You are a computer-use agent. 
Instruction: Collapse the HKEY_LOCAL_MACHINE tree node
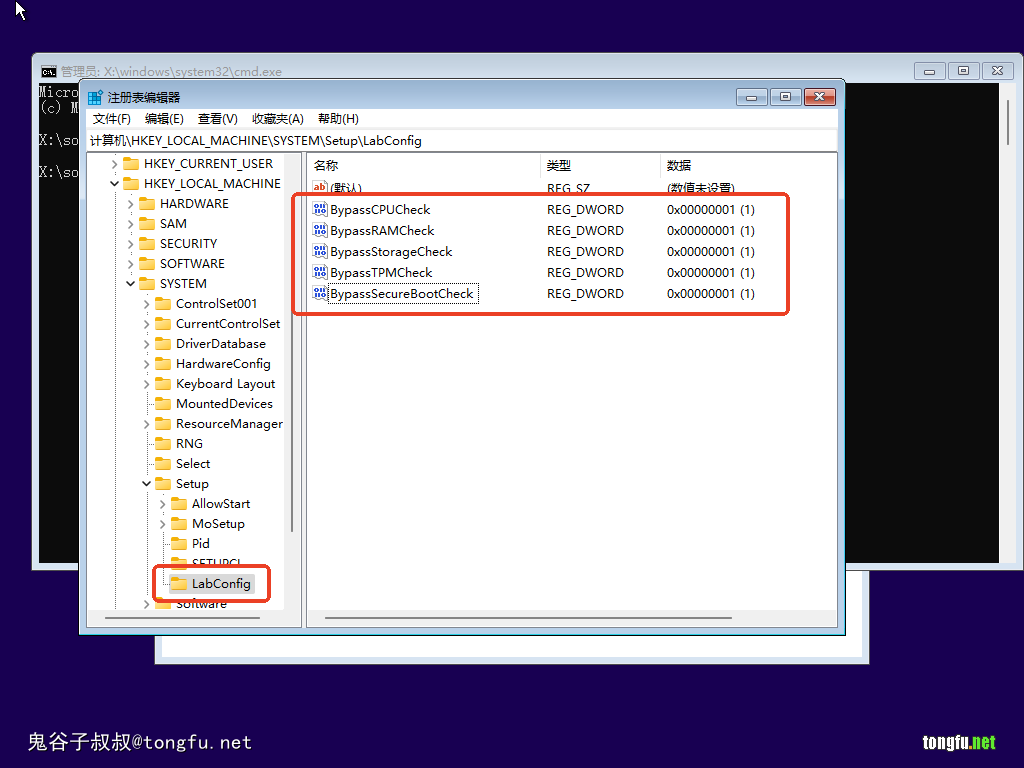click(114, 184)
